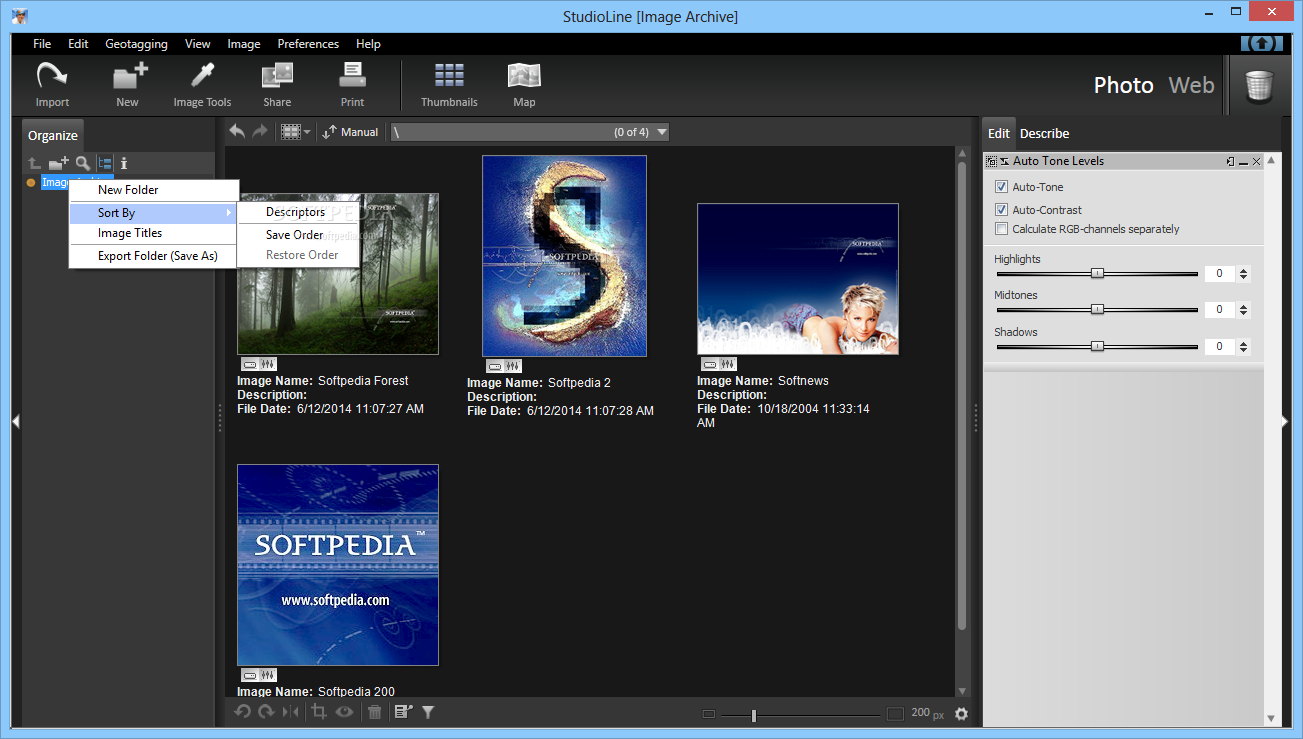Choose Image Titles in context menu
Screen dimensions: 1303x739
point(154,233)
